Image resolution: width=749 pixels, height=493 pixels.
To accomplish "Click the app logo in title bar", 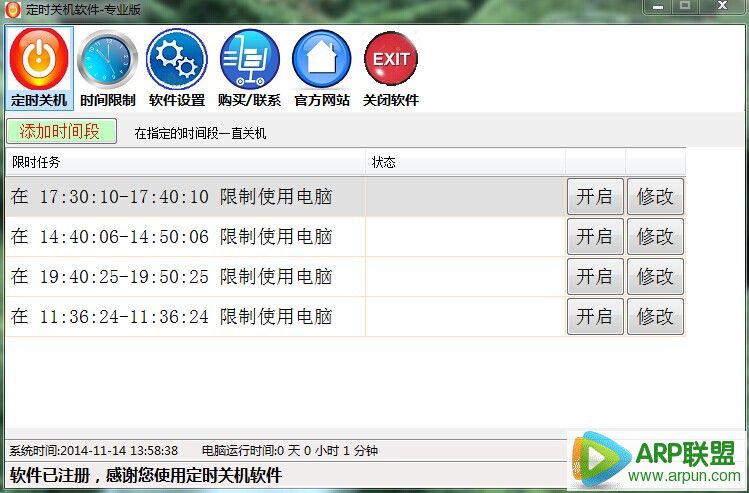I will 13,9.
